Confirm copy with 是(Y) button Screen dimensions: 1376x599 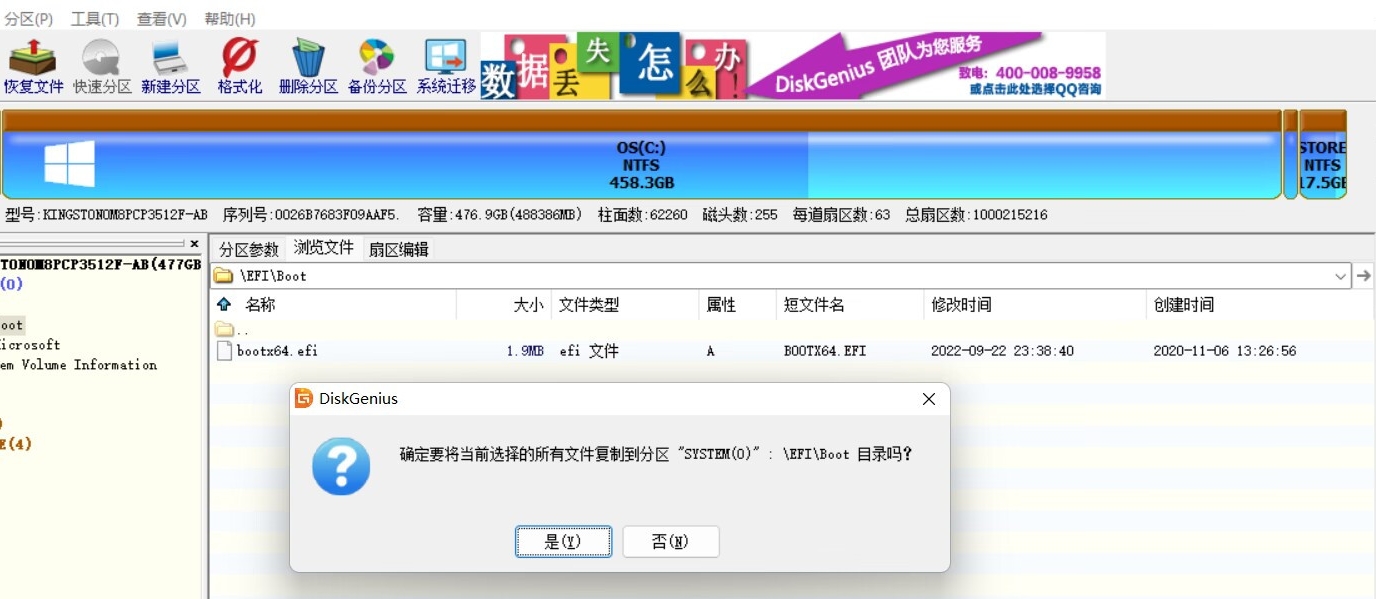coord(563,542)
